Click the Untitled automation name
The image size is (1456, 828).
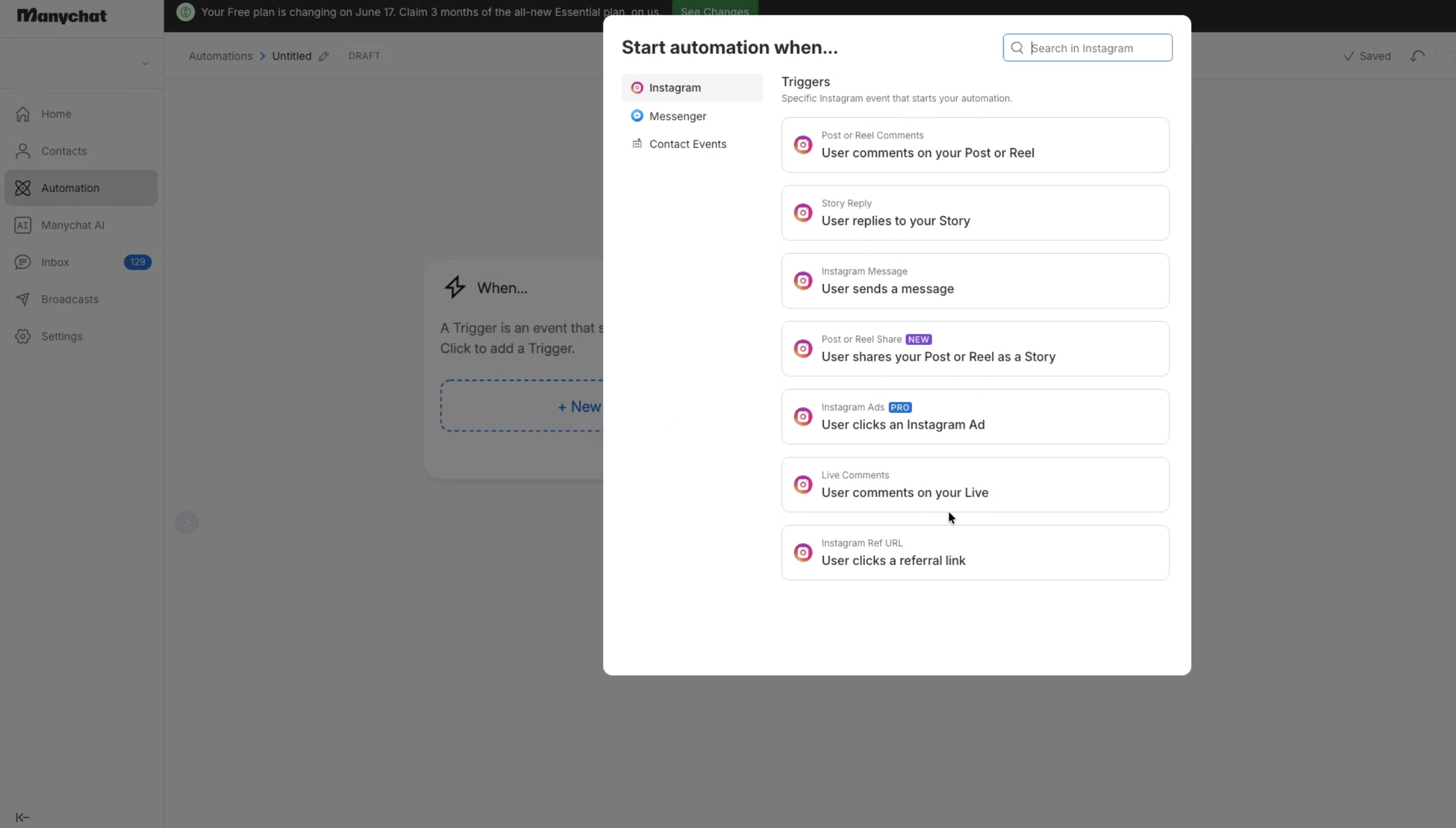coord(292,56)
